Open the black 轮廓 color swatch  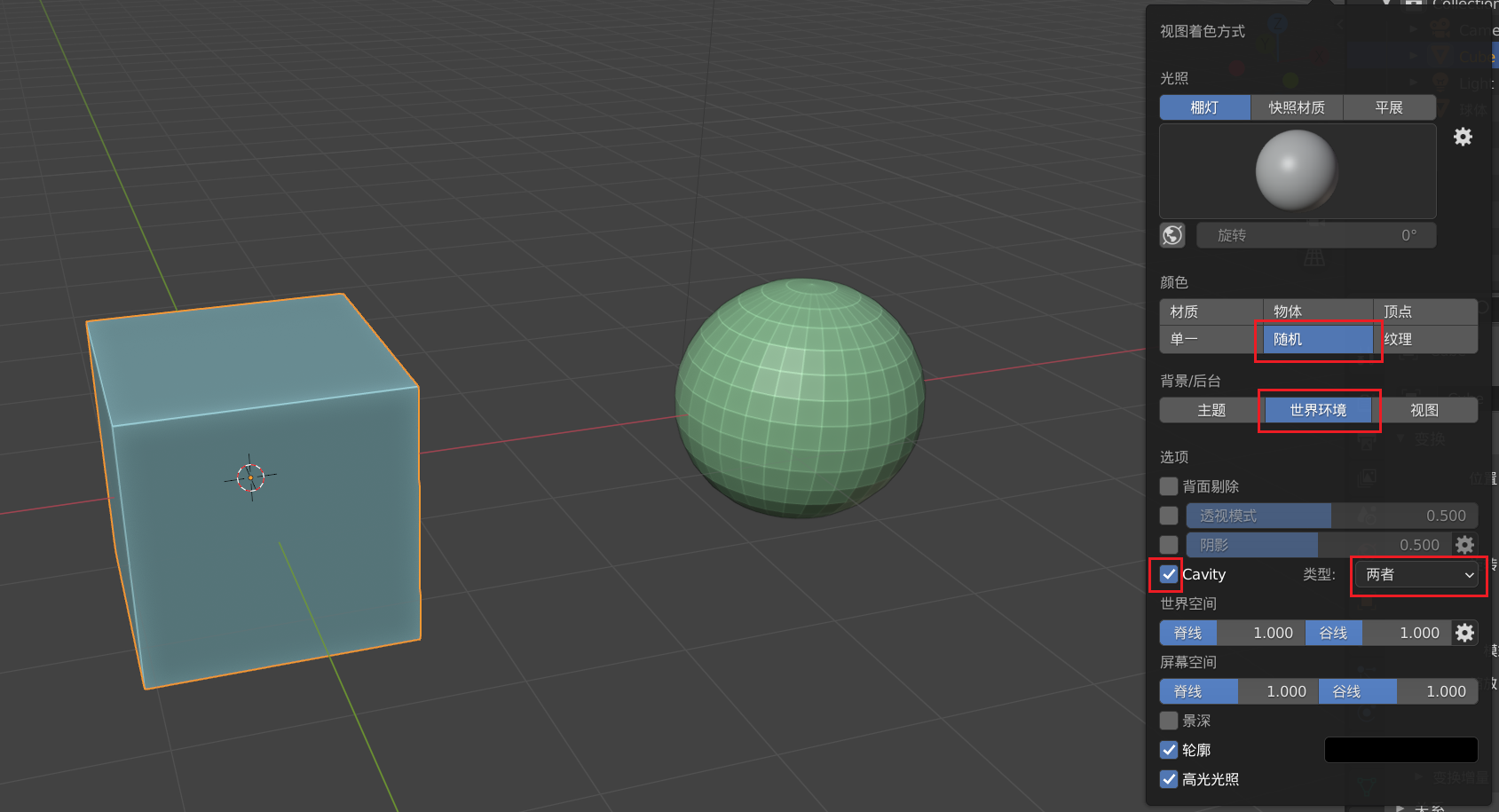tap(1400, 750)
